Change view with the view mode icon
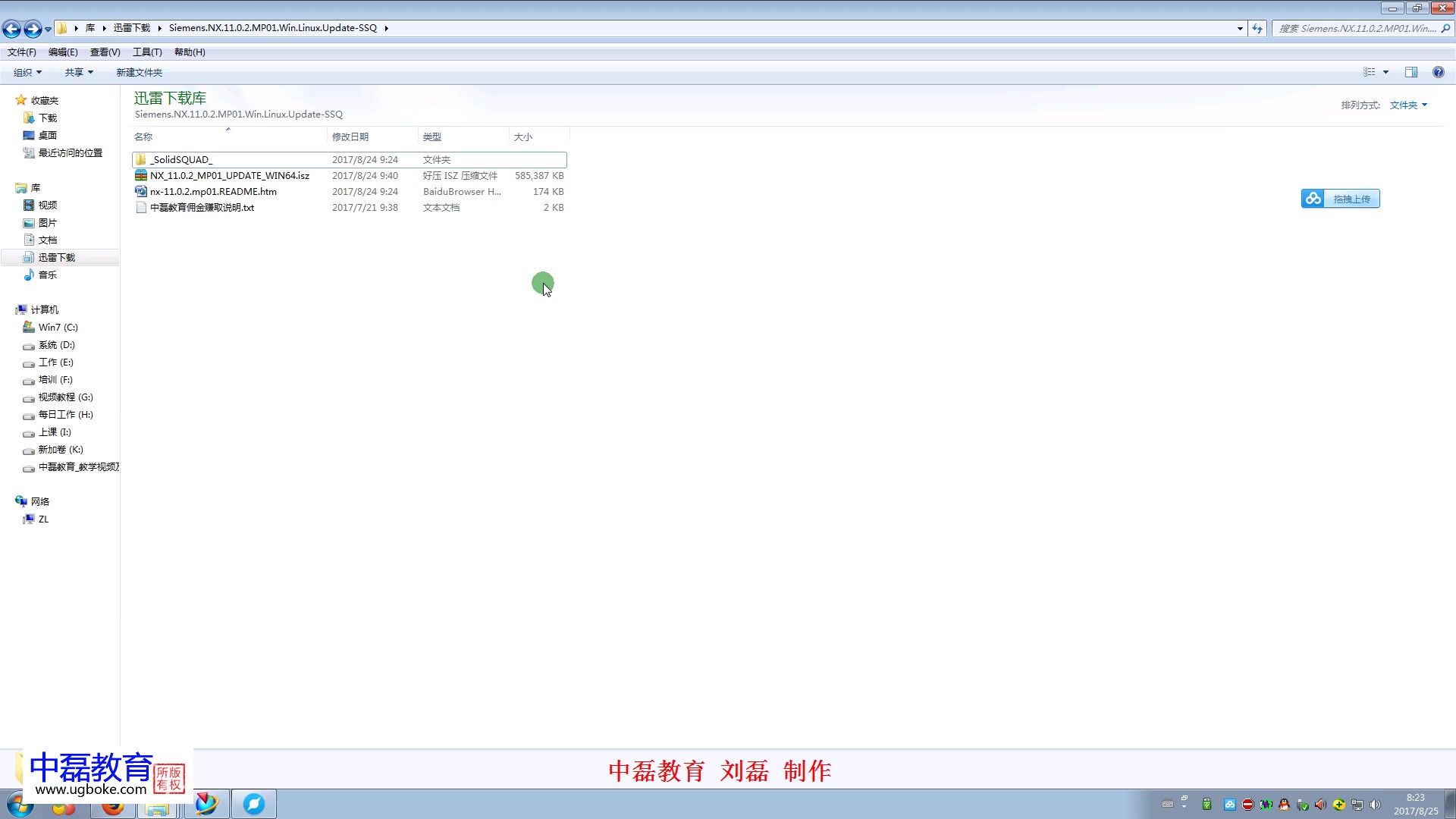This screenshot has height=819, width=1456. pos(1370,72)
